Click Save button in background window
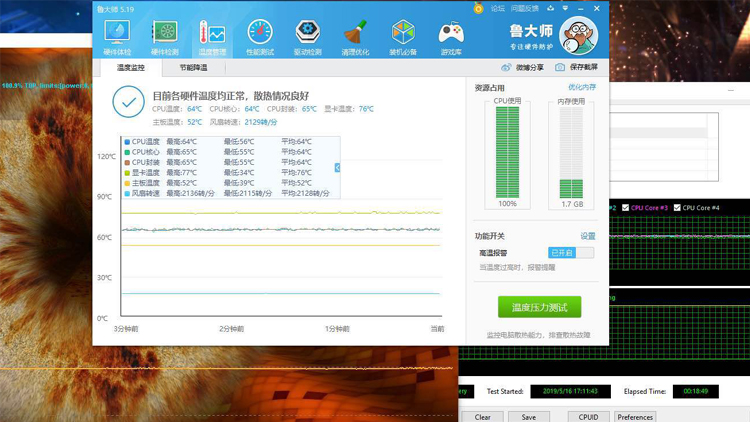Screen dimensions: 750x422 pyautogui.click(x=529, y=417)
